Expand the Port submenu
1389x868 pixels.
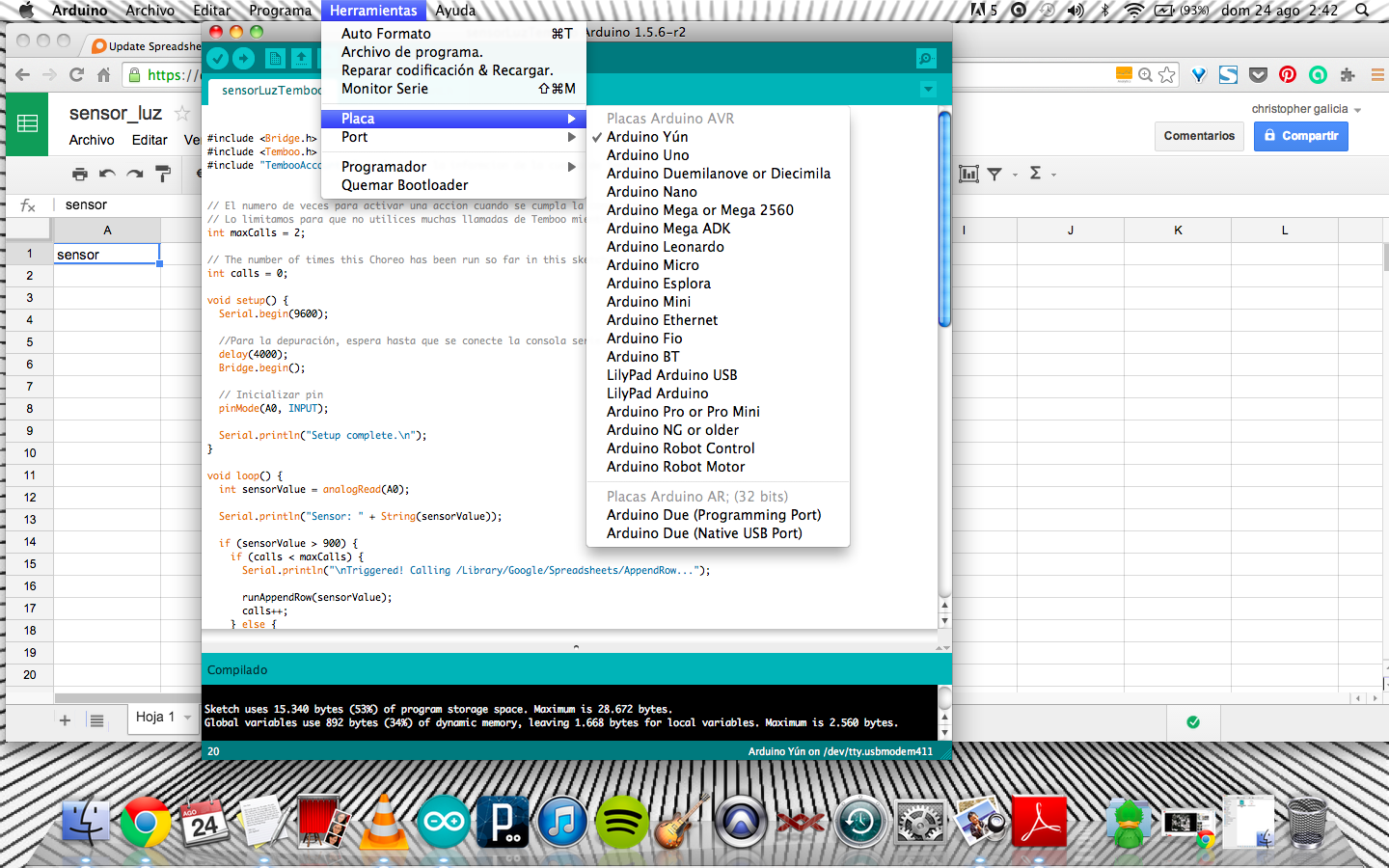[453, 137]
